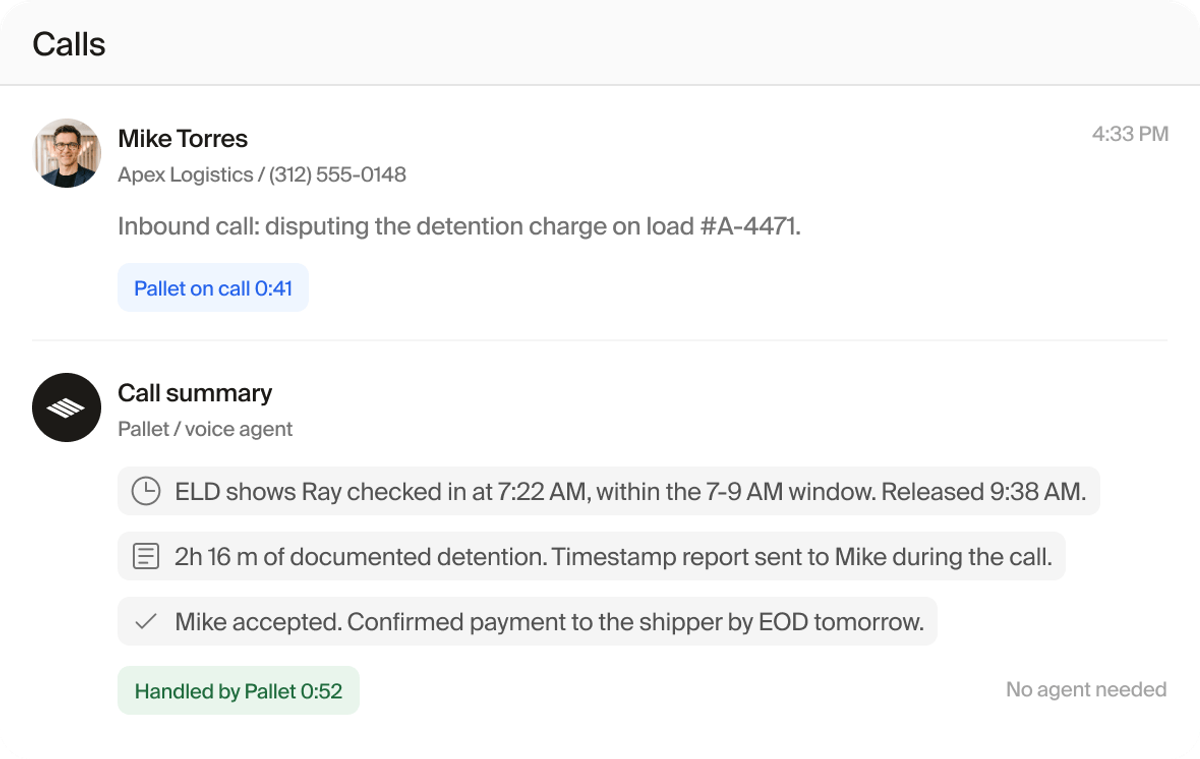This screenshot has width=1200, height=759.
Task: Select the 2h 16 m documented detention row
Action: (x=592, y=556)
